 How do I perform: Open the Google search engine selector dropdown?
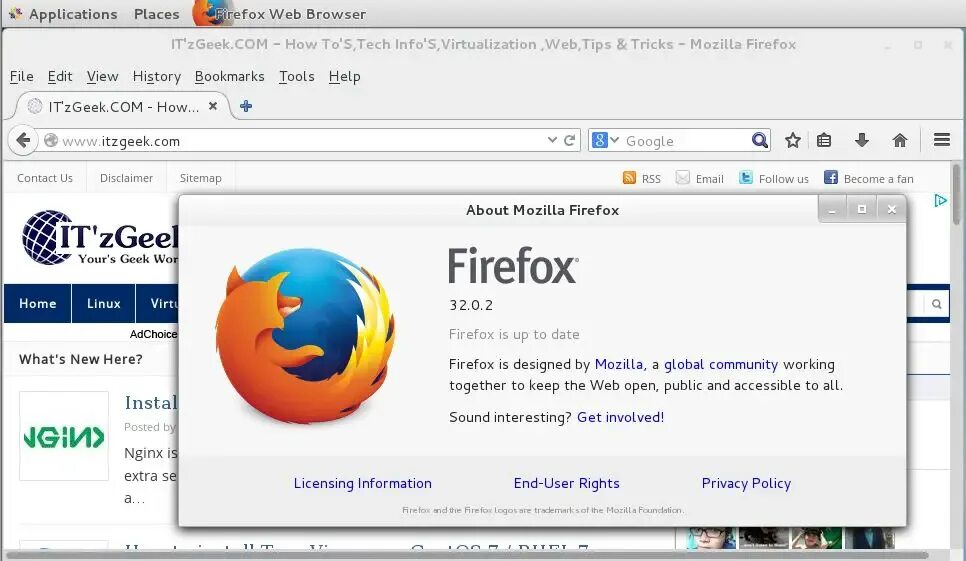click(x=606, y=140)
